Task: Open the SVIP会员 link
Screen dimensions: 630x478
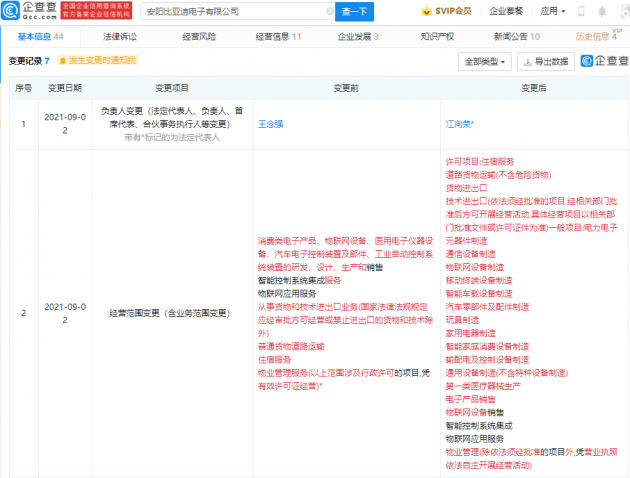Action: [x=446, y=11]
